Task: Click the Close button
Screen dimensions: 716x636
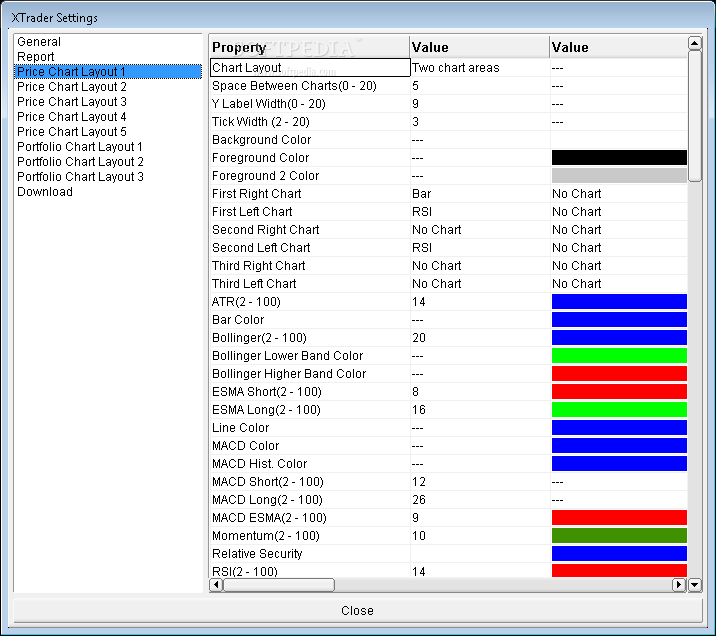Action: (358, 610)
